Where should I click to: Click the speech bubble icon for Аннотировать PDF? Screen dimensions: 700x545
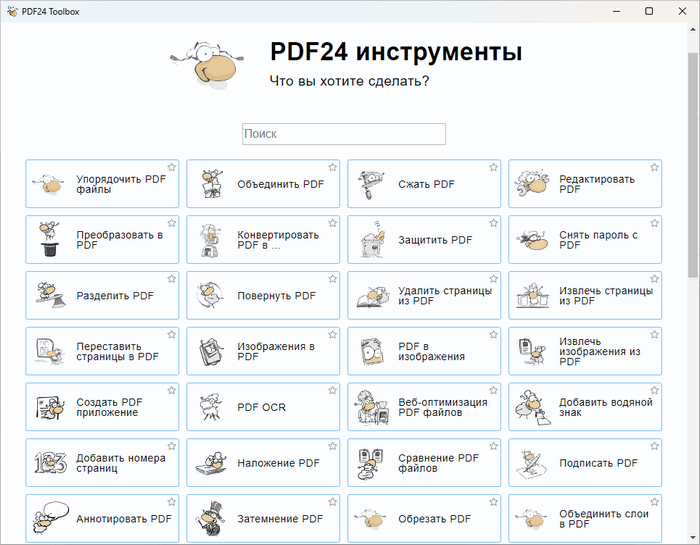pos(50,518)
